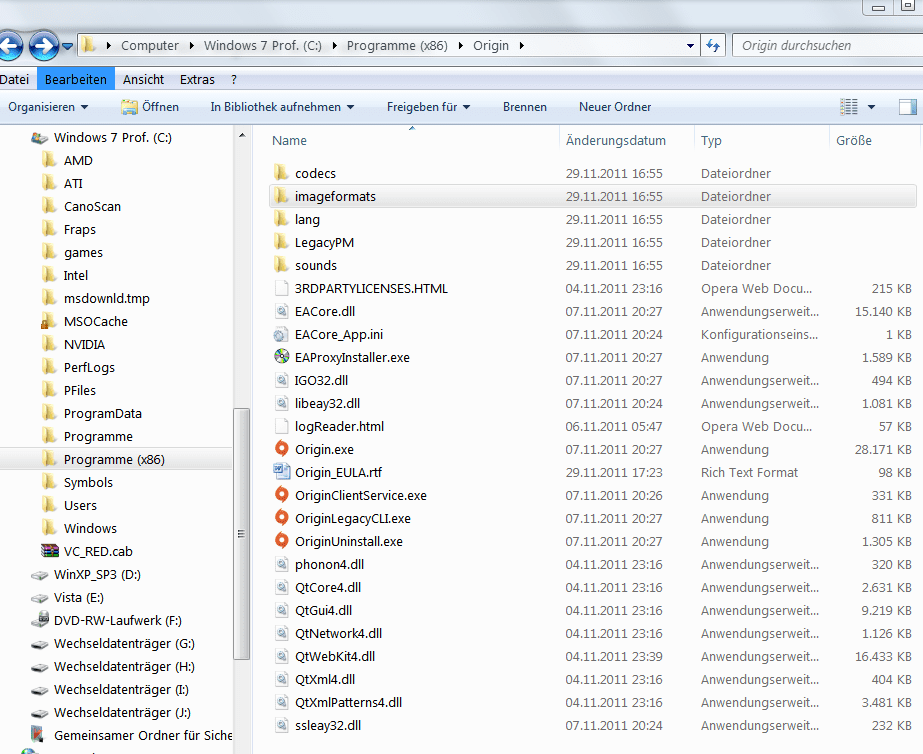The image size is (923, 754).
Task: Select Wechseldatenträger (G:) in the tree
Action: pos(124,643)
